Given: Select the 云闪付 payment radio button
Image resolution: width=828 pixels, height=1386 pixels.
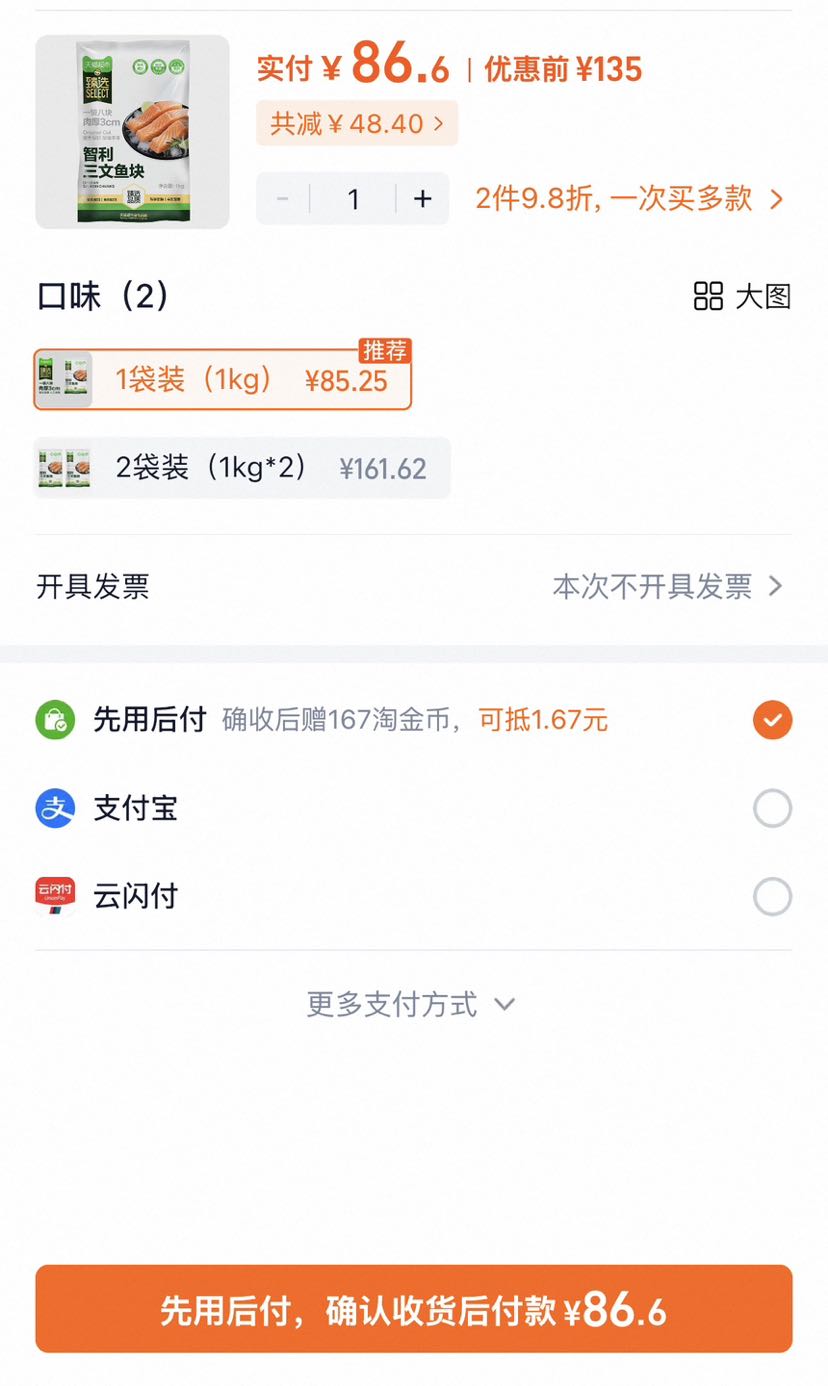Looking at the screenshot, I should click(x=772, y=897).
